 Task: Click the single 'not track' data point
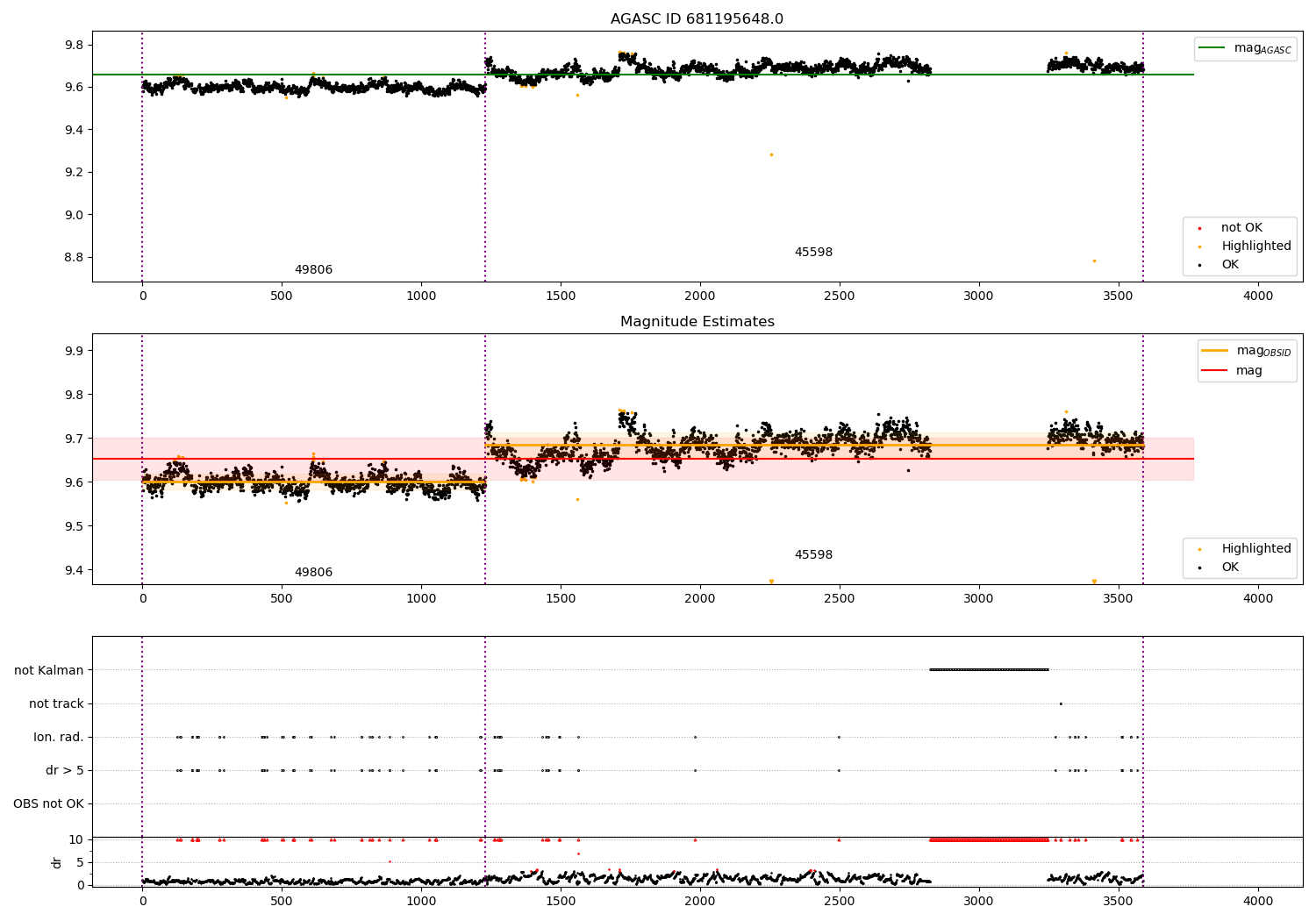(1061, 703)
